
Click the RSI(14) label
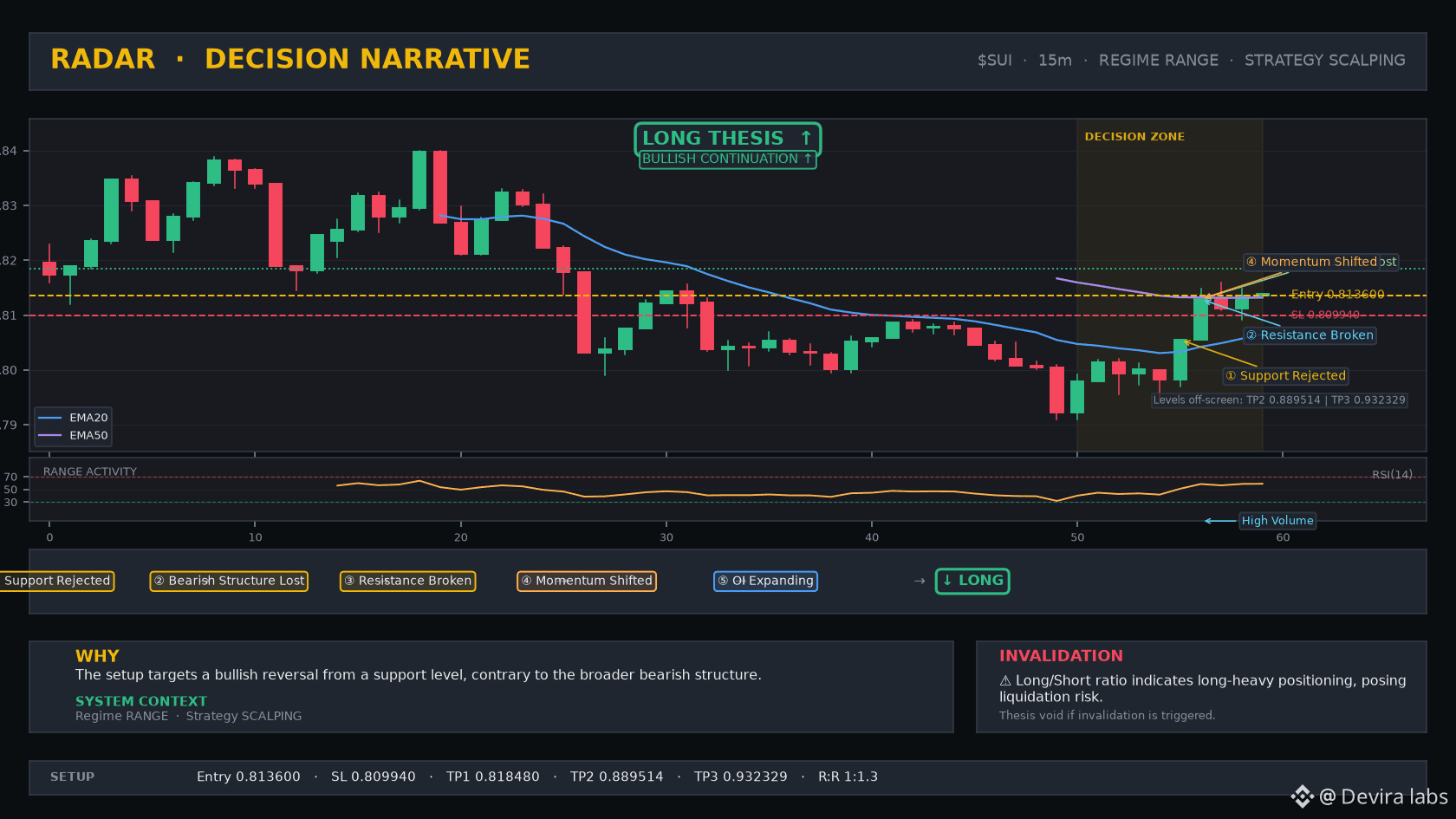1392,475
